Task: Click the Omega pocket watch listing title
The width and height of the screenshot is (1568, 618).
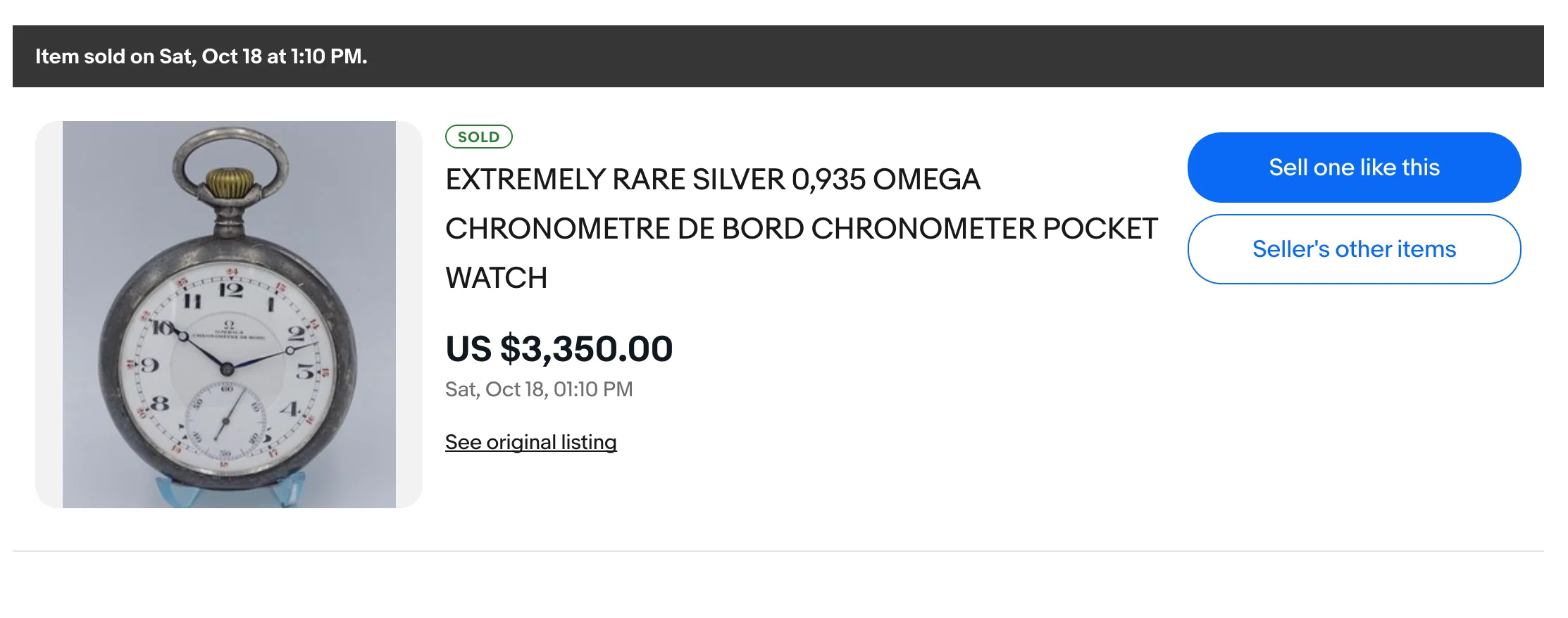Action: pyautogui.click(x=711, y=180)
